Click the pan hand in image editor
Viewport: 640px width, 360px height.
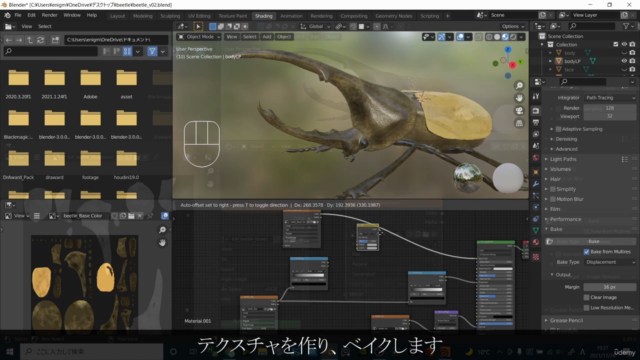tap(162, 242)
